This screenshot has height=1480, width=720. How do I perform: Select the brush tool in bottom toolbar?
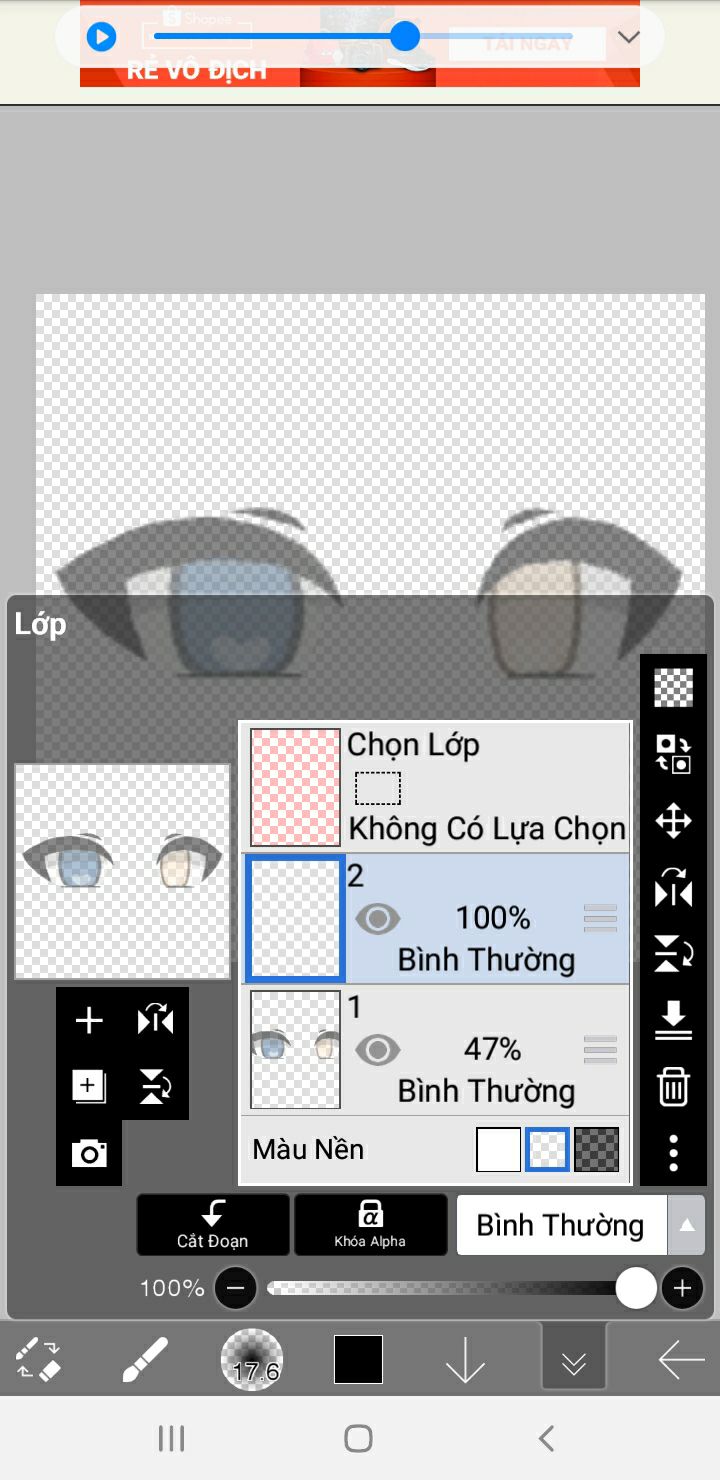[145, 1361]
